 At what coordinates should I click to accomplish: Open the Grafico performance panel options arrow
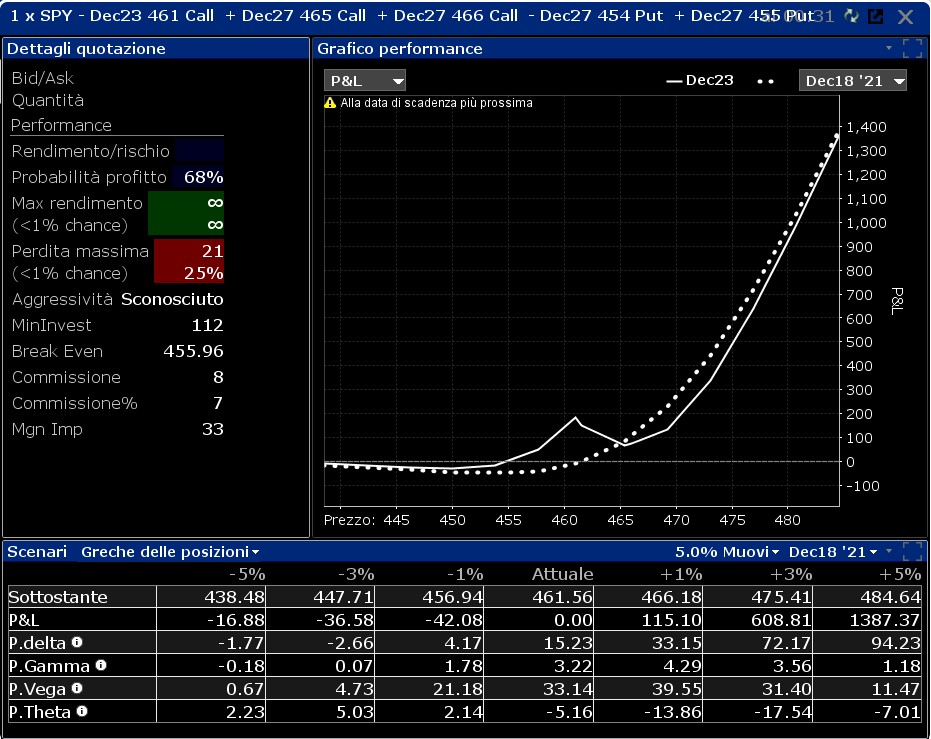coord(889,48)
